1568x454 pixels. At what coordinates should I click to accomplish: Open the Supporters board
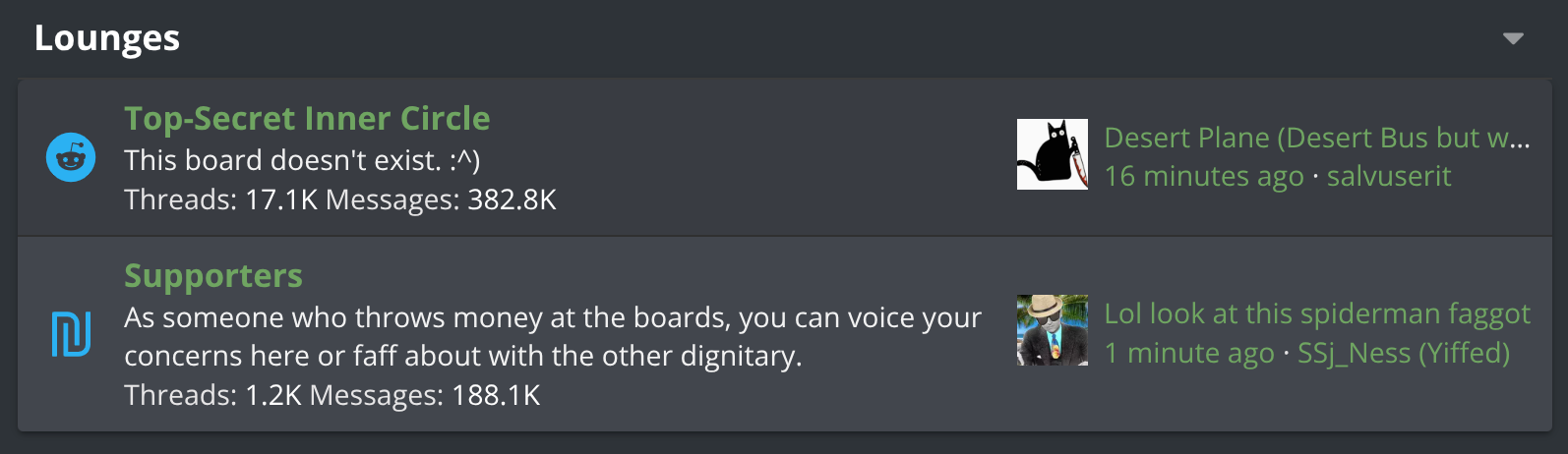(x=213, y=275)
